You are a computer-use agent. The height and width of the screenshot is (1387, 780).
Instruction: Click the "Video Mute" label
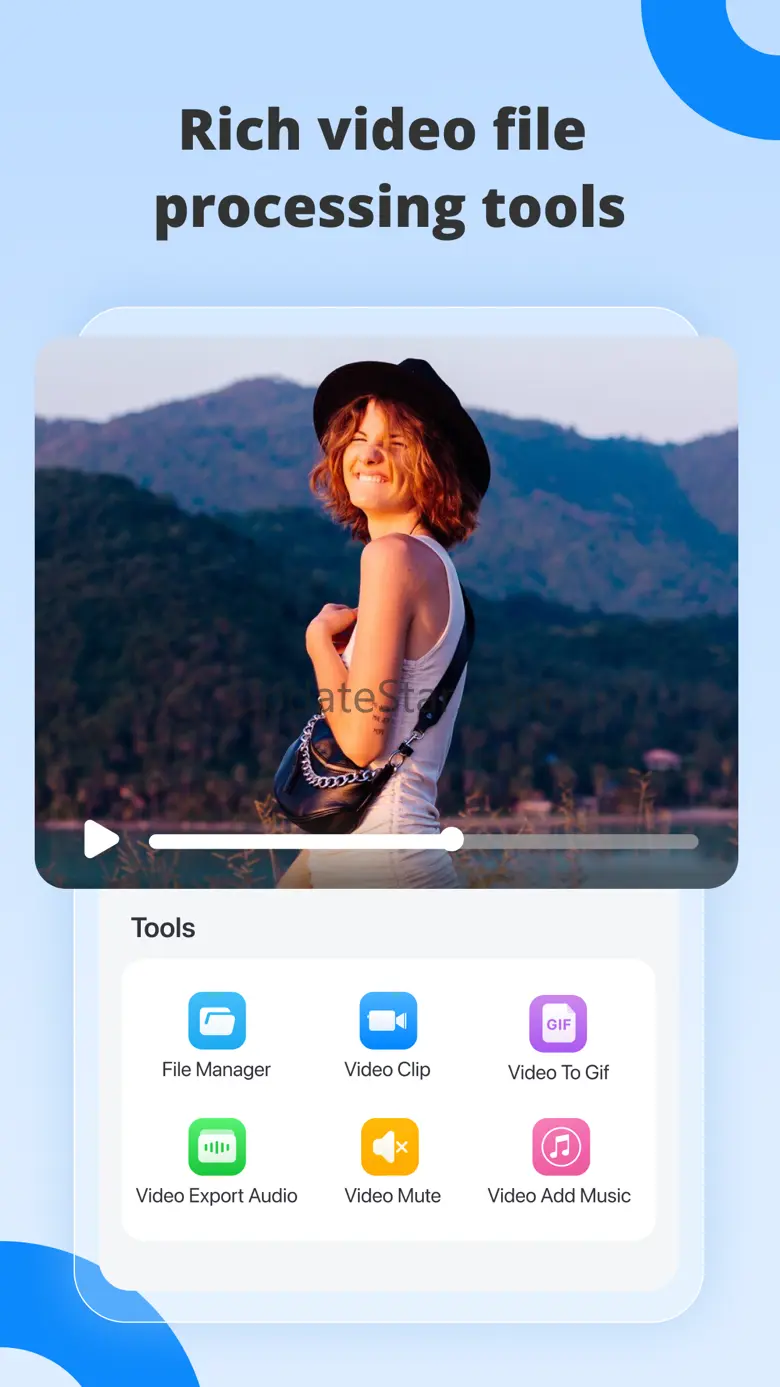coord(392,1196)
